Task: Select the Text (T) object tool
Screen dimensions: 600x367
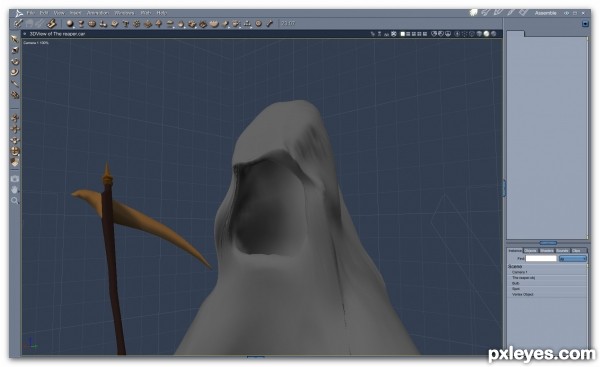Action: (x=125, y=24)
